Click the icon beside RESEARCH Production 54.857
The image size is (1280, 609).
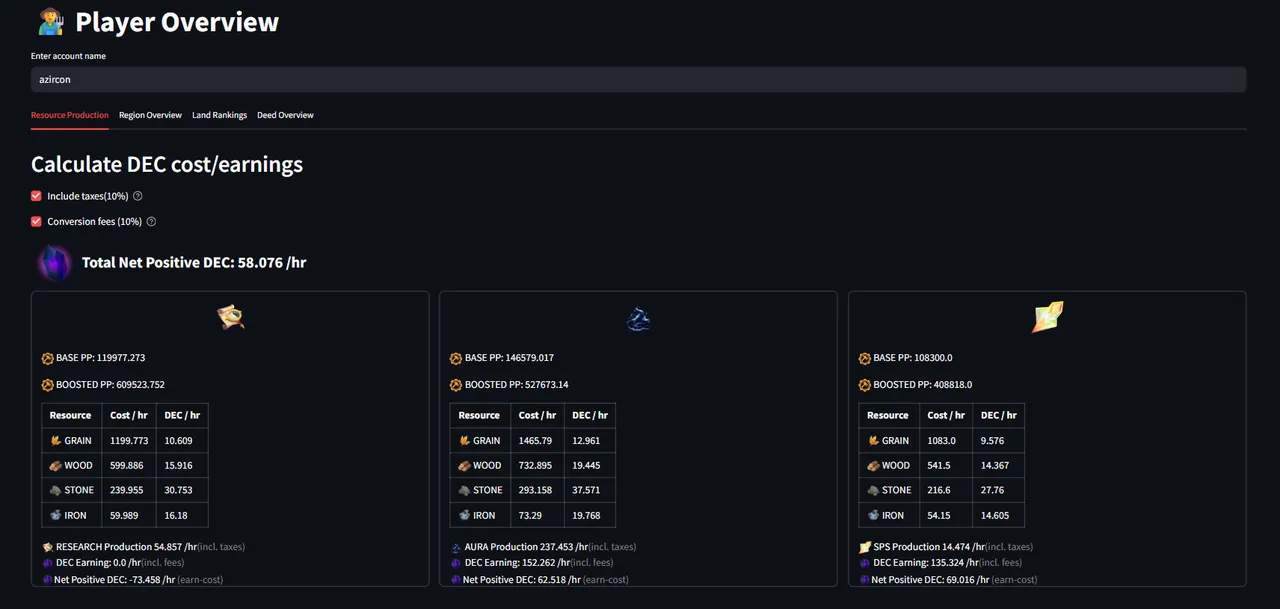pyautogui.click(x=47, y=547)
